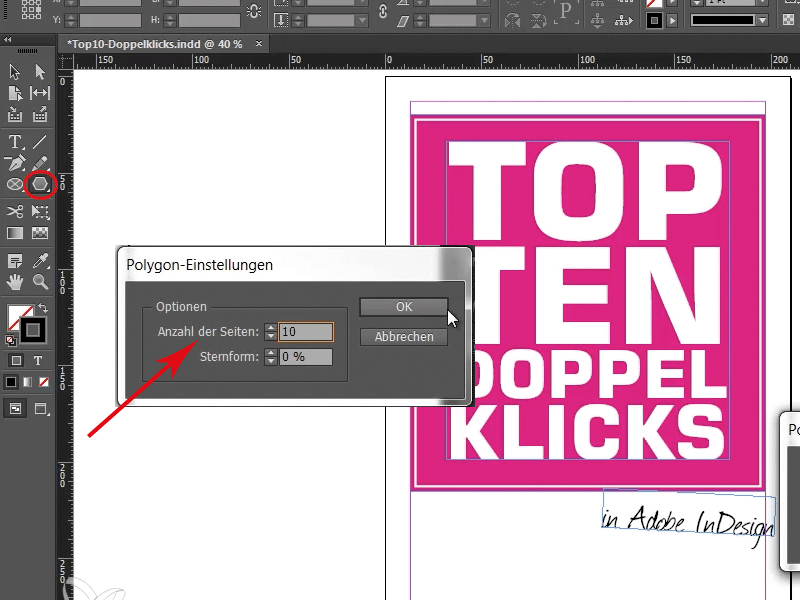Switch to Preview screen mode
The width and height of the screenshot is (800, 600).
[x=41, y=409]
